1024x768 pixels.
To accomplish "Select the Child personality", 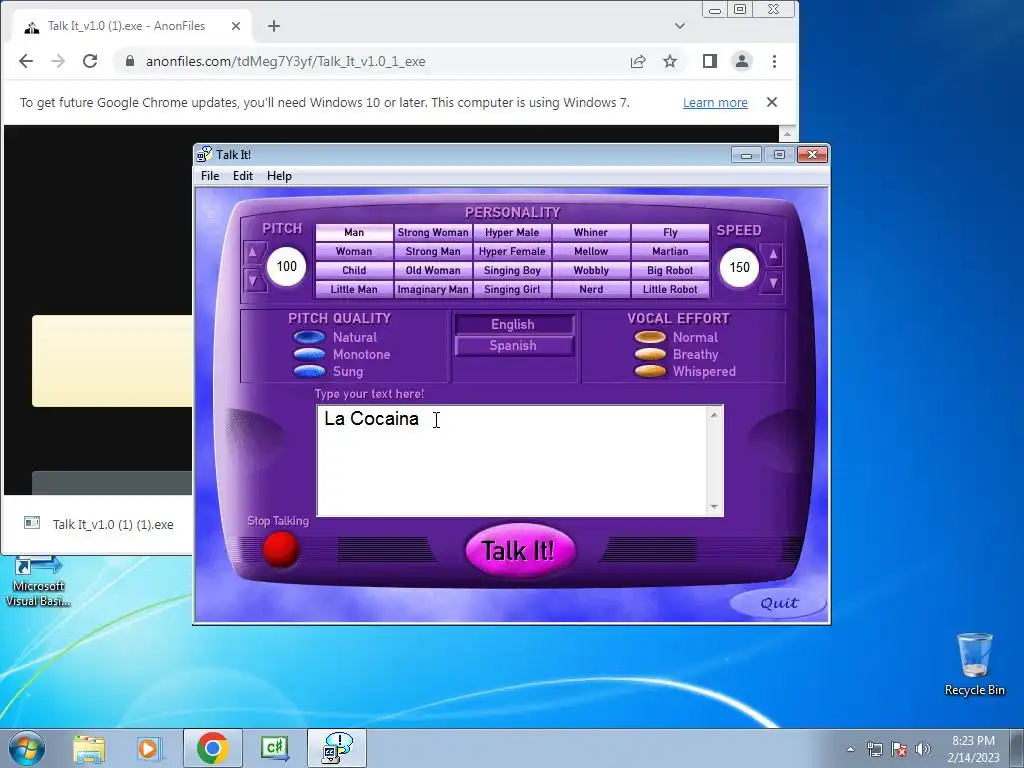I will (354, 270).
